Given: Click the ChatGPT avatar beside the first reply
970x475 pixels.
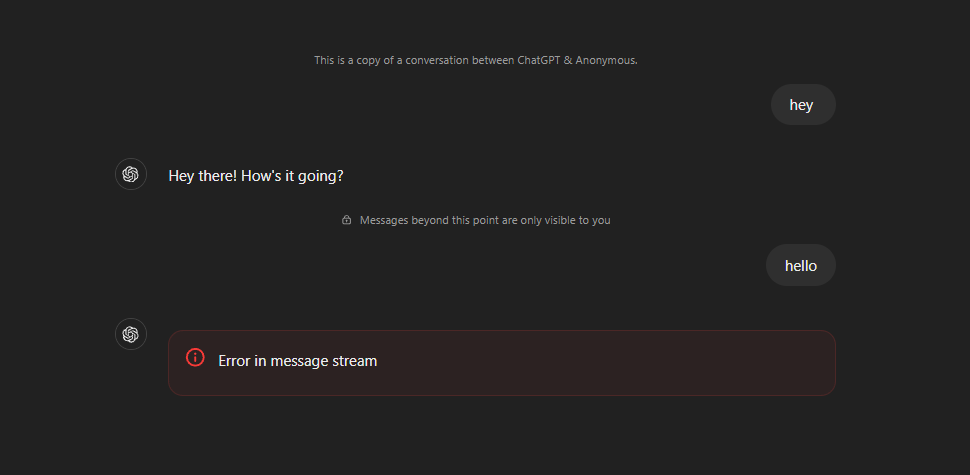Looking at the screenshot, I should point(131,174).
